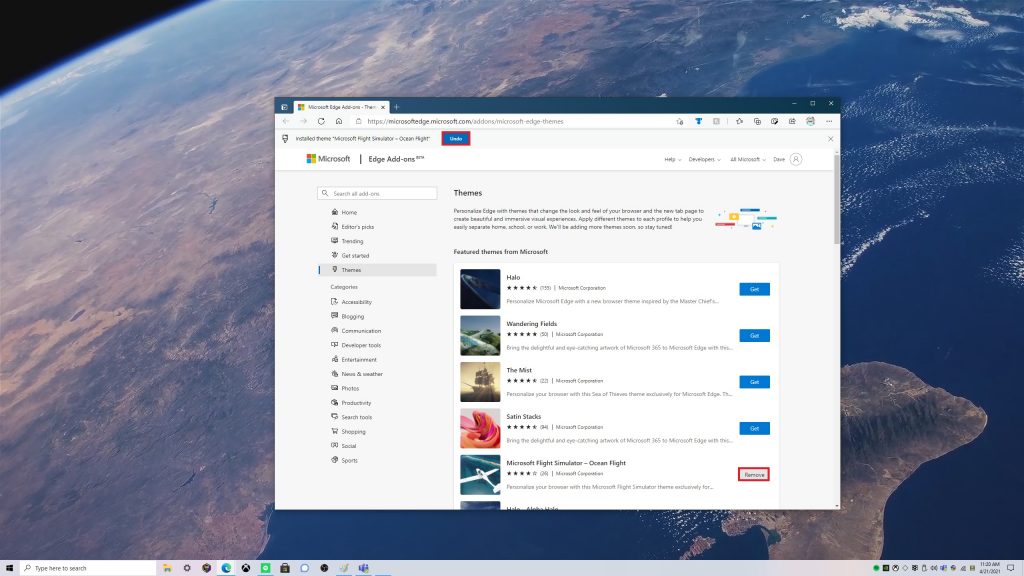This screenshot has height=576, width=1024.
Task: Open vertical tabs actions menu icon
Action: 284,107
